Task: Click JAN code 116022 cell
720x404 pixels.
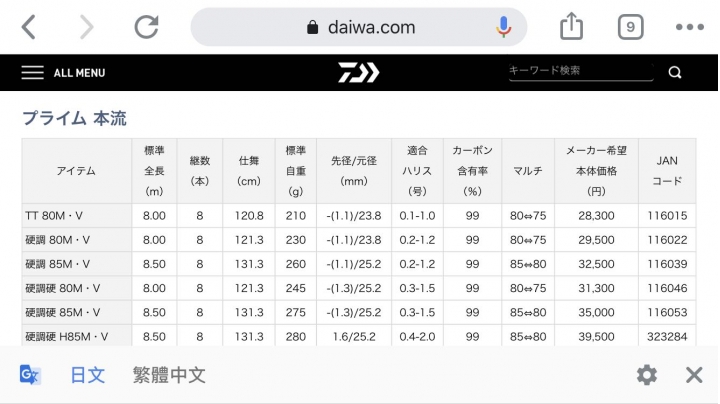Action: coord(667,240)
